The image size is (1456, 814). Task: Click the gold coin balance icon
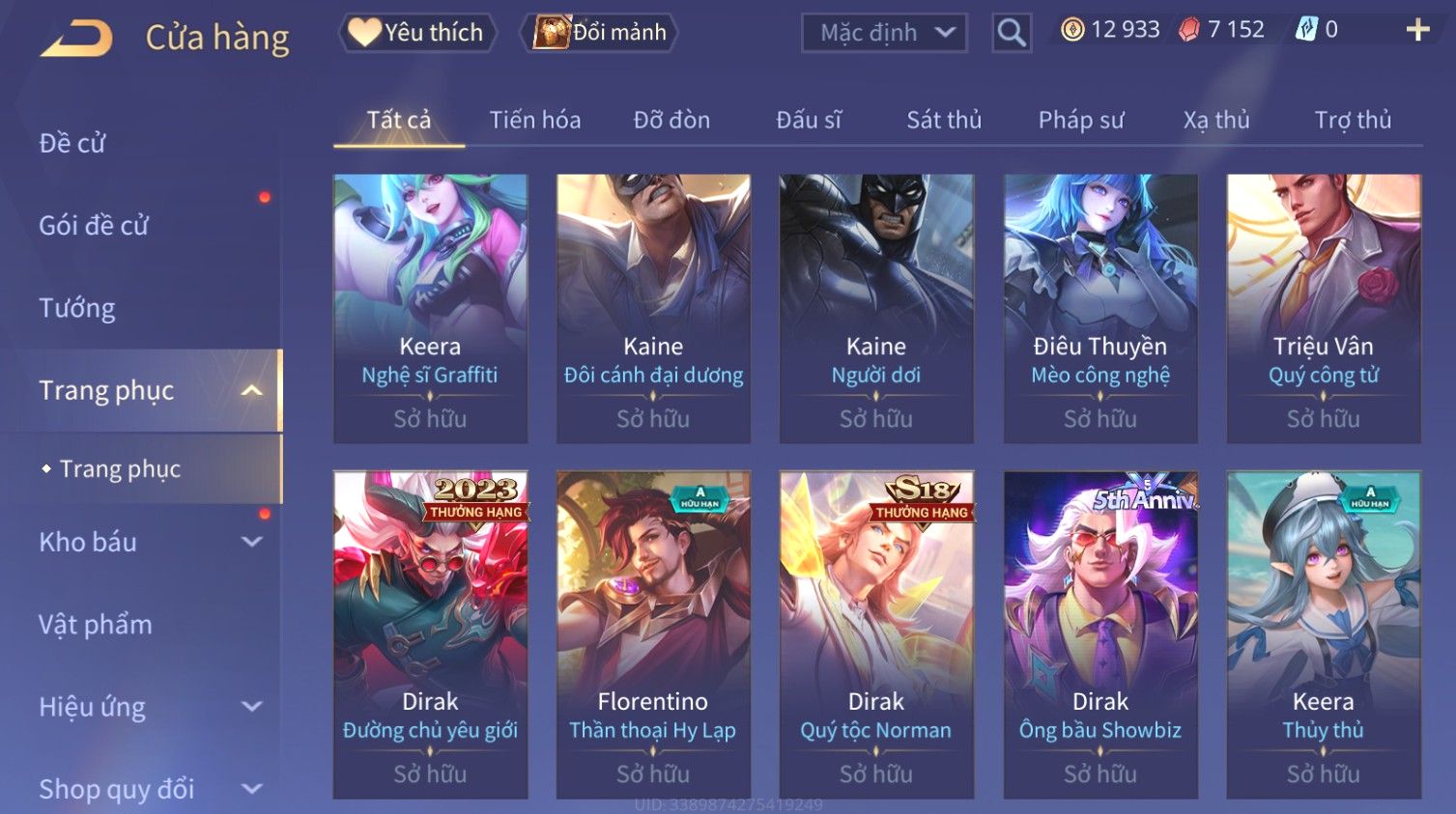(1072, 30)
